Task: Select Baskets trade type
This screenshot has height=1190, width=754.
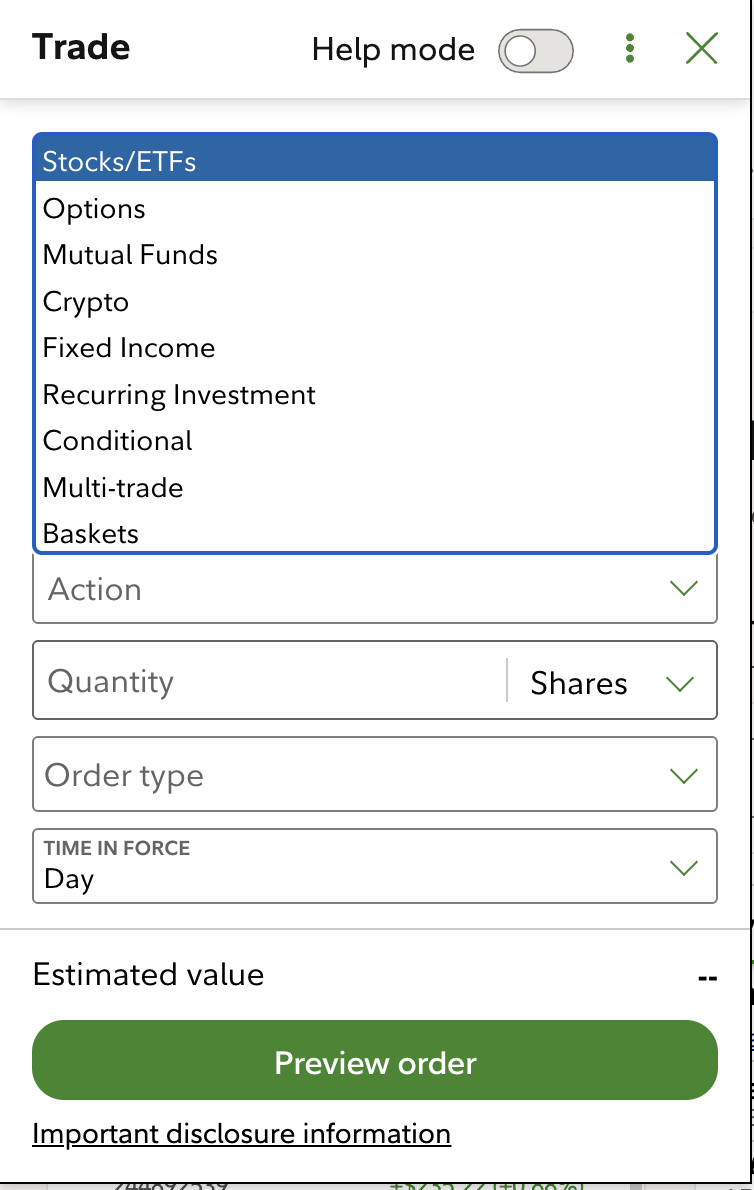Action: click(375, 533)
